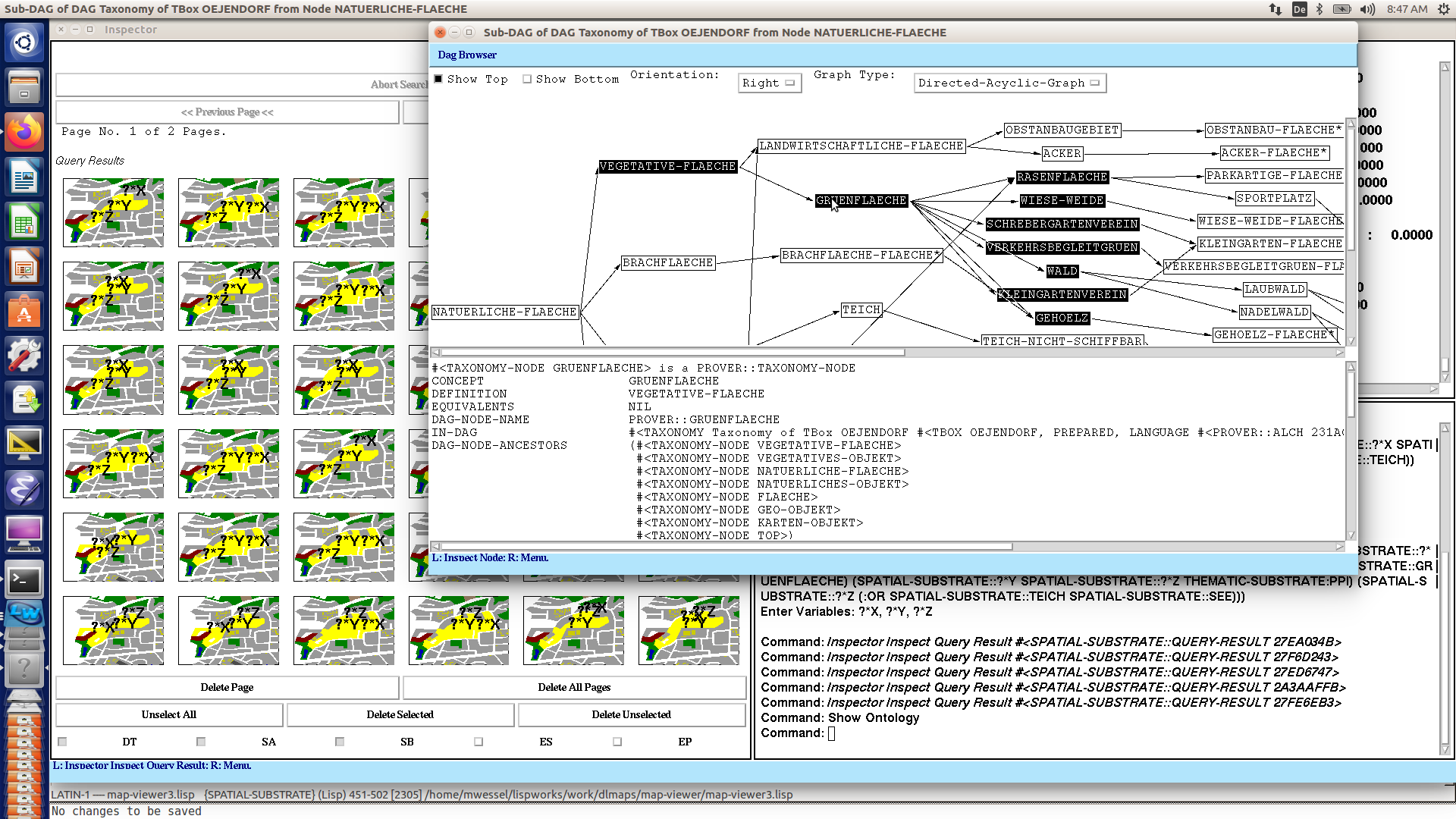Enable the EP checkbox in Inspector
This screenshot has height=819, width=1456.
tap(617, 742)
